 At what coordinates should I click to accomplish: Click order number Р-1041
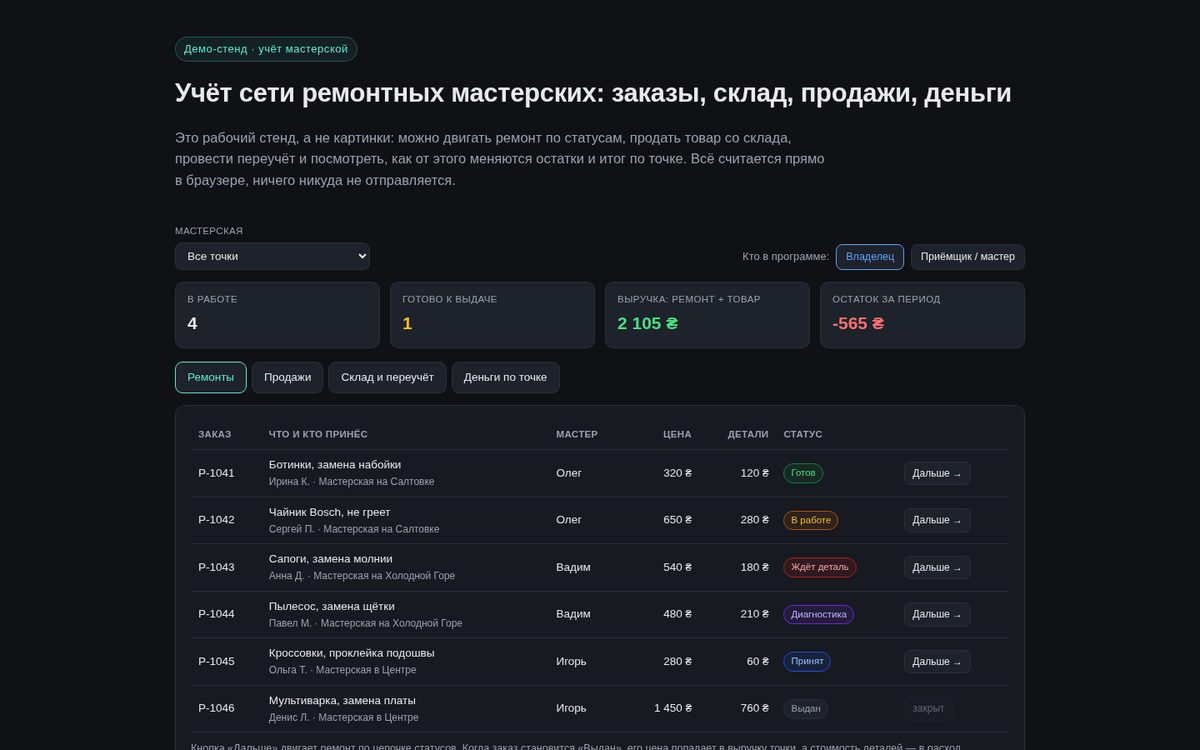pyautogui.click(x=216, y=473)
